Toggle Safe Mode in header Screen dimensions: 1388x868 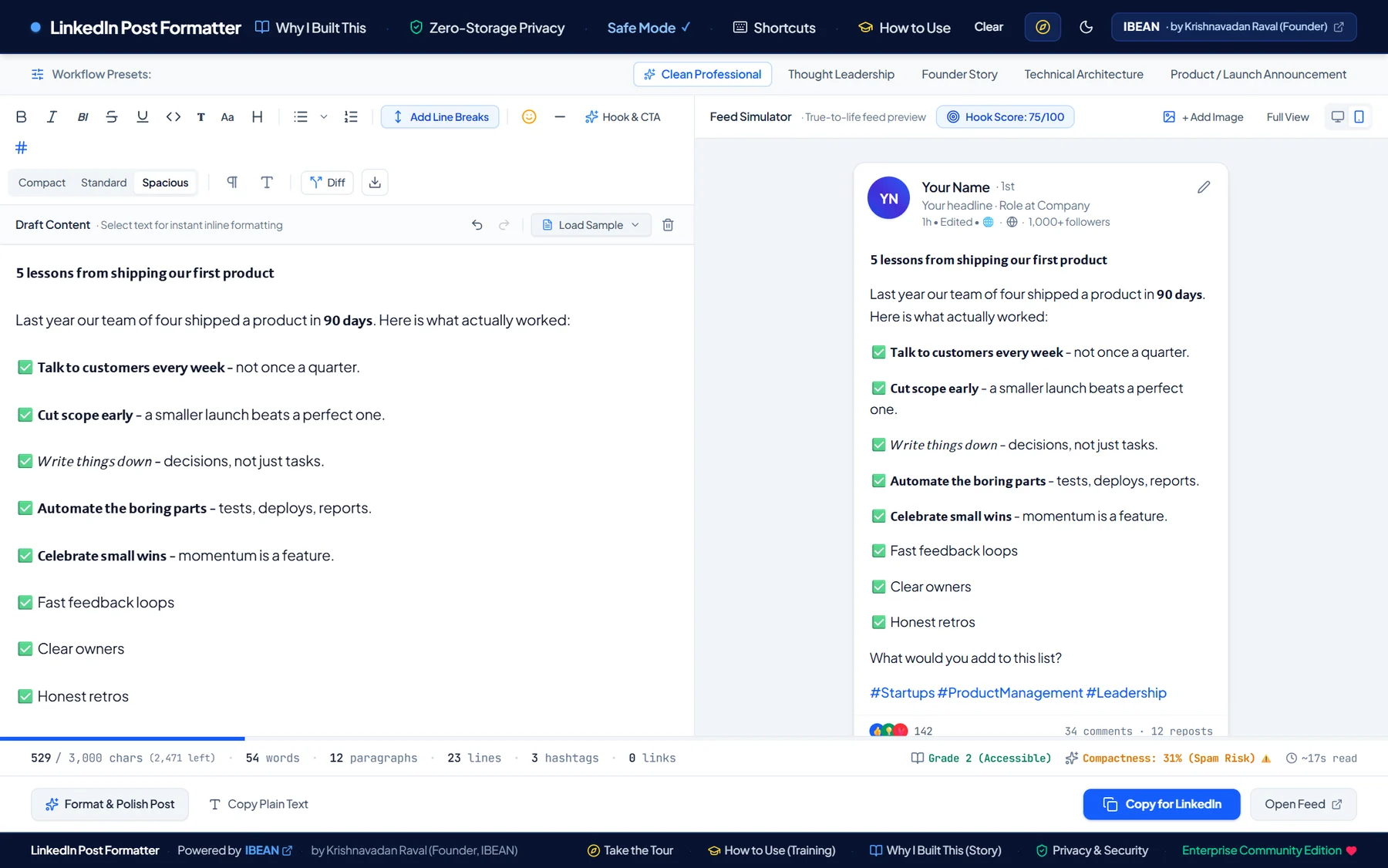point(649,28)
